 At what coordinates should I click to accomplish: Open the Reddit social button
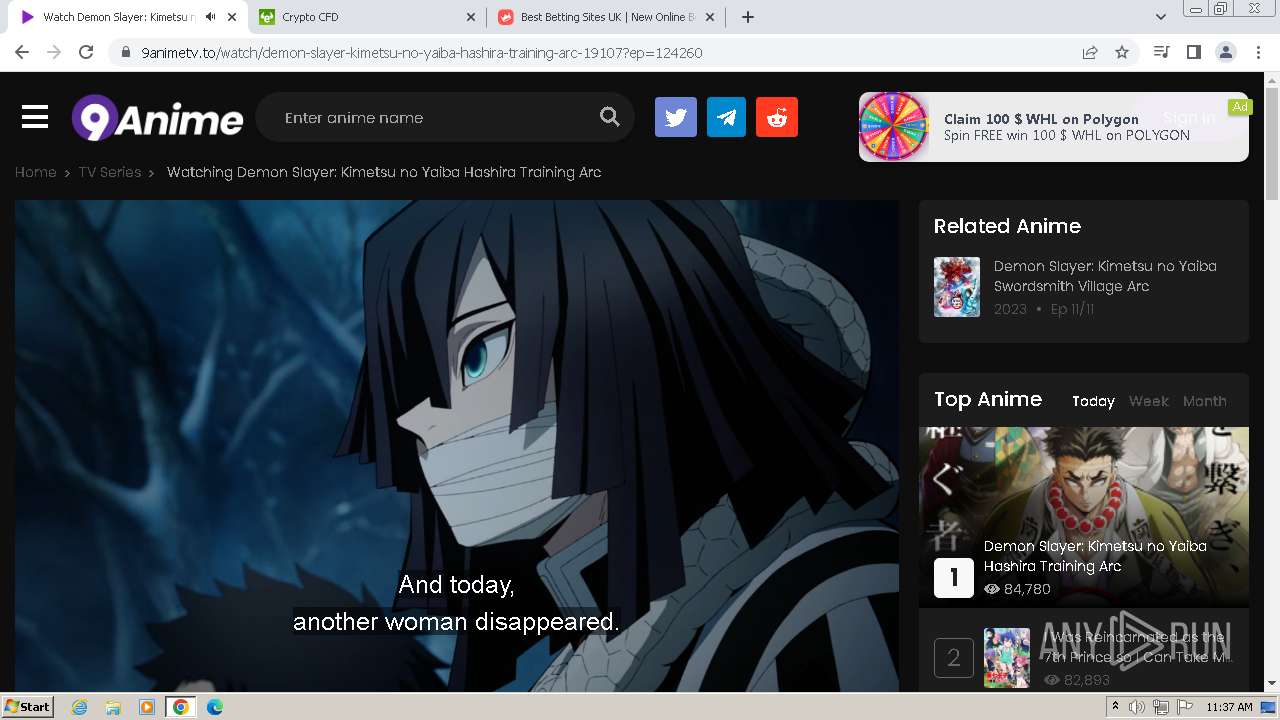[x=777, y=118]
